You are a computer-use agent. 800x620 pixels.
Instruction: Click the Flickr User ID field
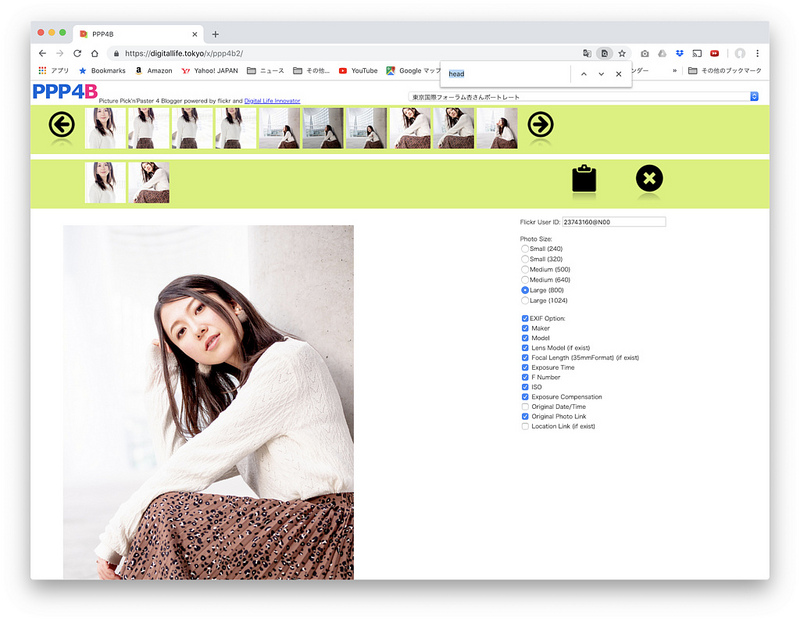[613, 222]
